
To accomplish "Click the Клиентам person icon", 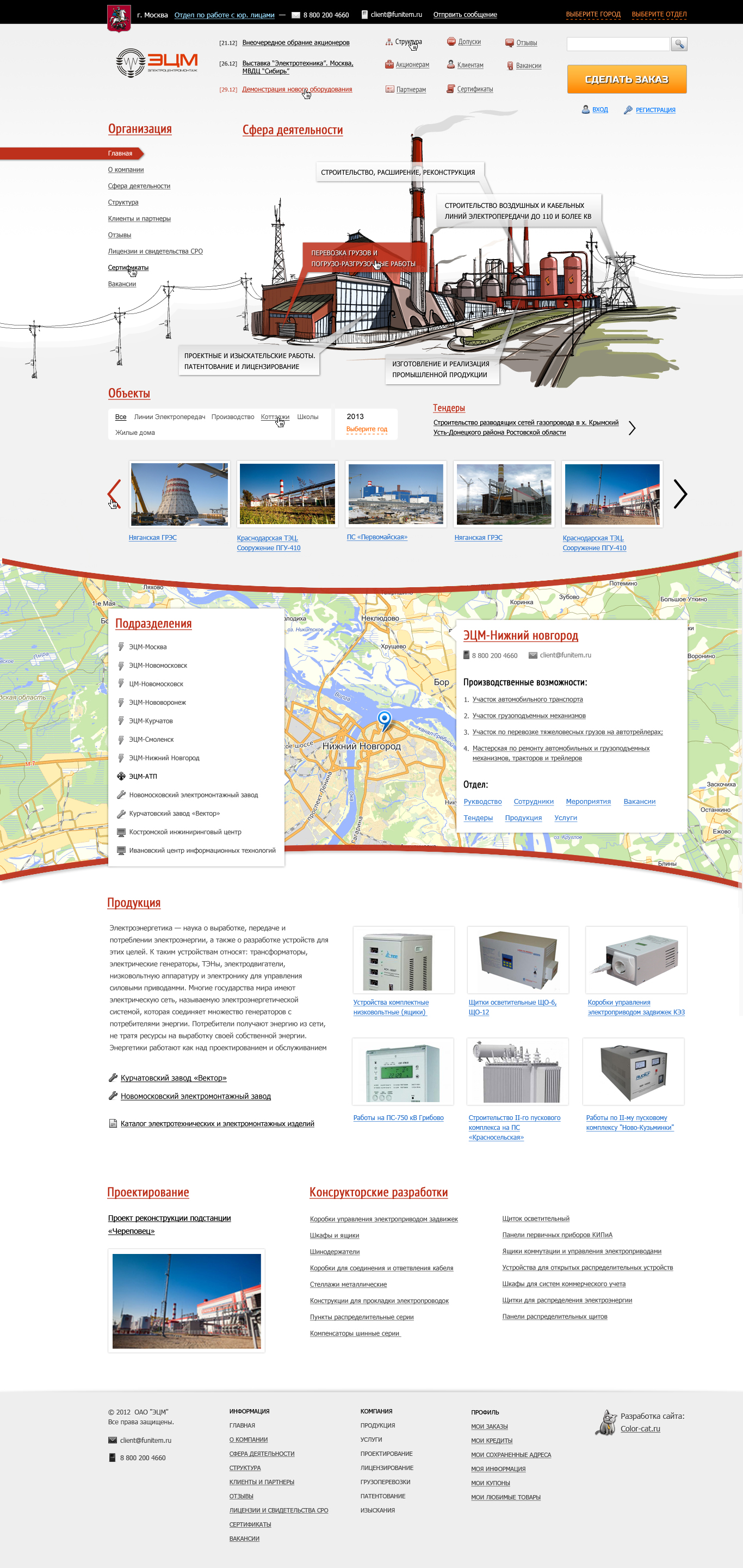I will (x=451, y=65).
